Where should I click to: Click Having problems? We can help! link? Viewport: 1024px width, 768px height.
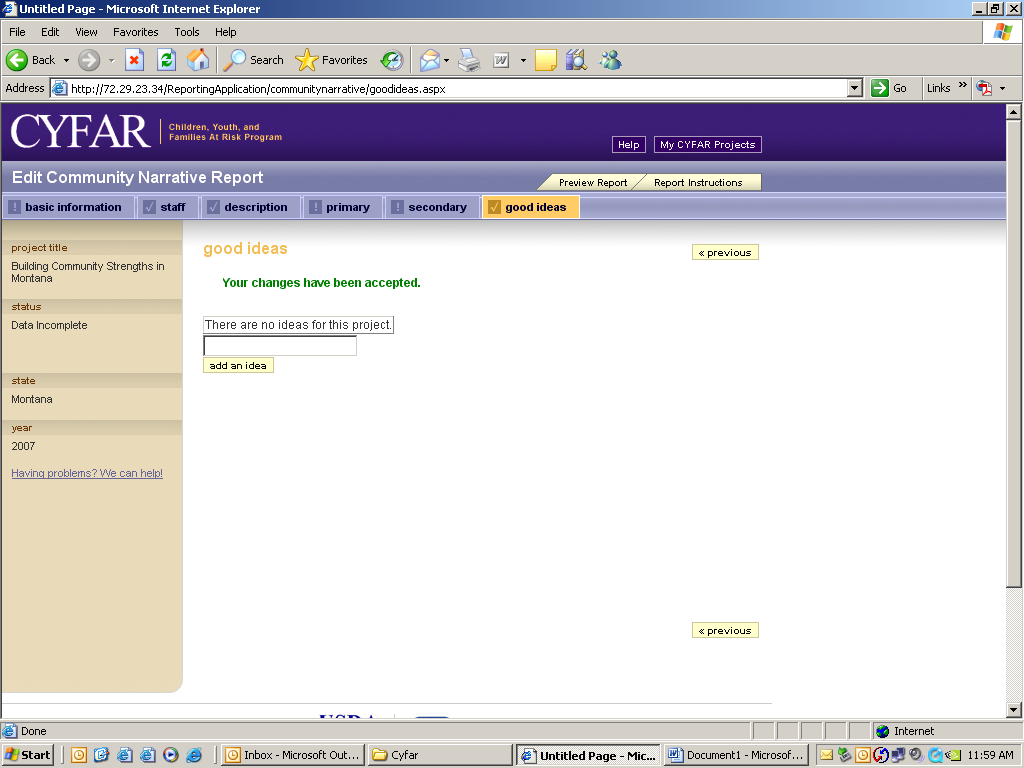click(x=87, y=473)
